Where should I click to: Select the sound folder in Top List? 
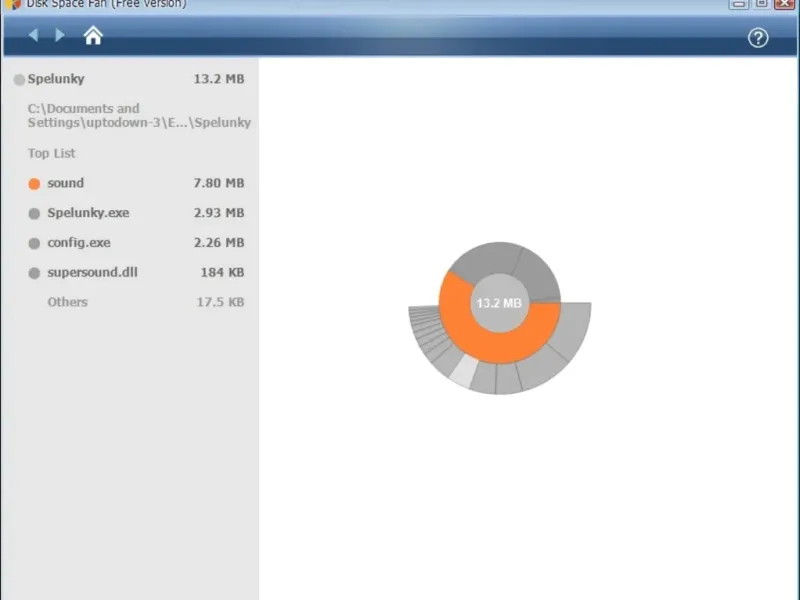(136, 183)
